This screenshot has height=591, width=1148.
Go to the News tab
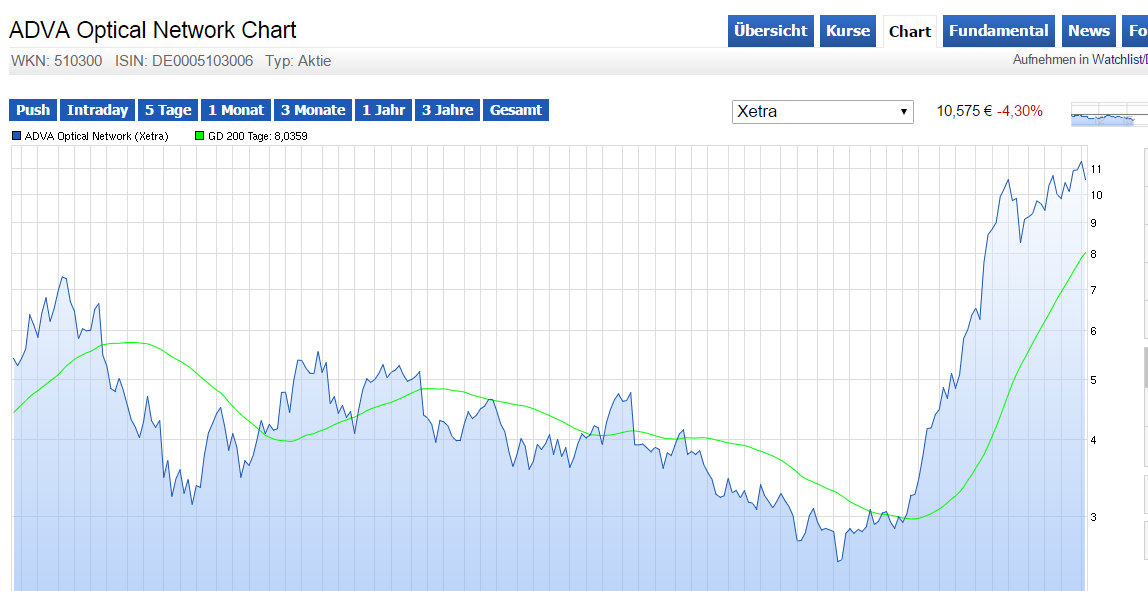point(1089,31)
